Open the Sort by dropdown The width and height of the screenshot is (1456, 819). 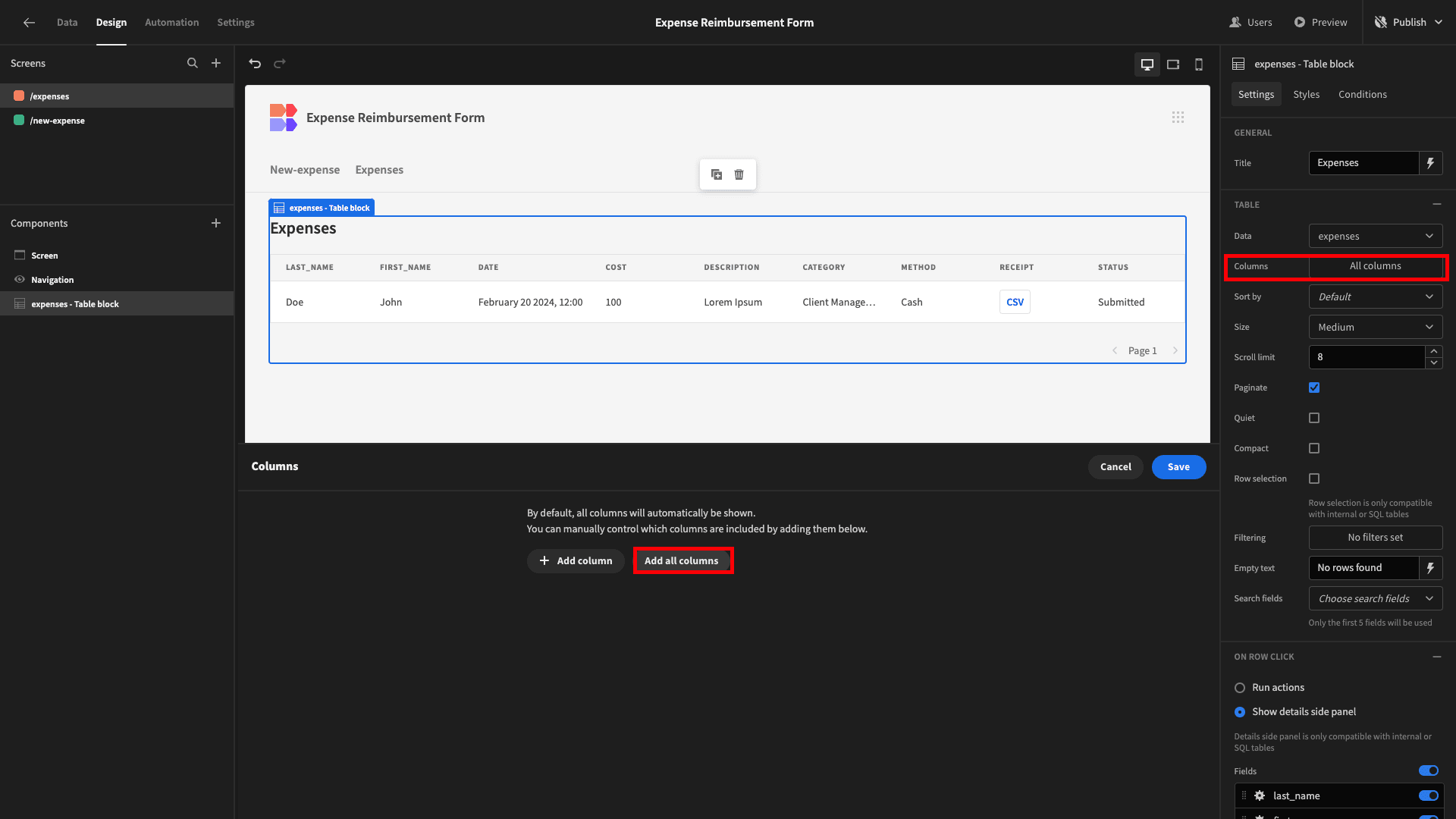(1376, 297)
